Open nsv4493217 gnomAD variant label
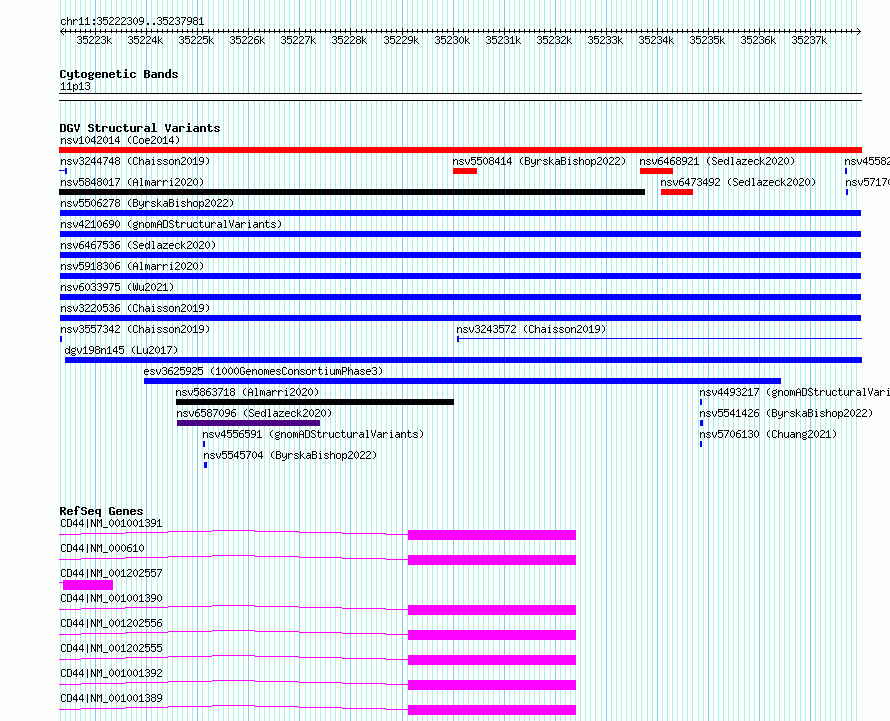Viewport: 890px width, 721px height. click(x=794, y=392)
